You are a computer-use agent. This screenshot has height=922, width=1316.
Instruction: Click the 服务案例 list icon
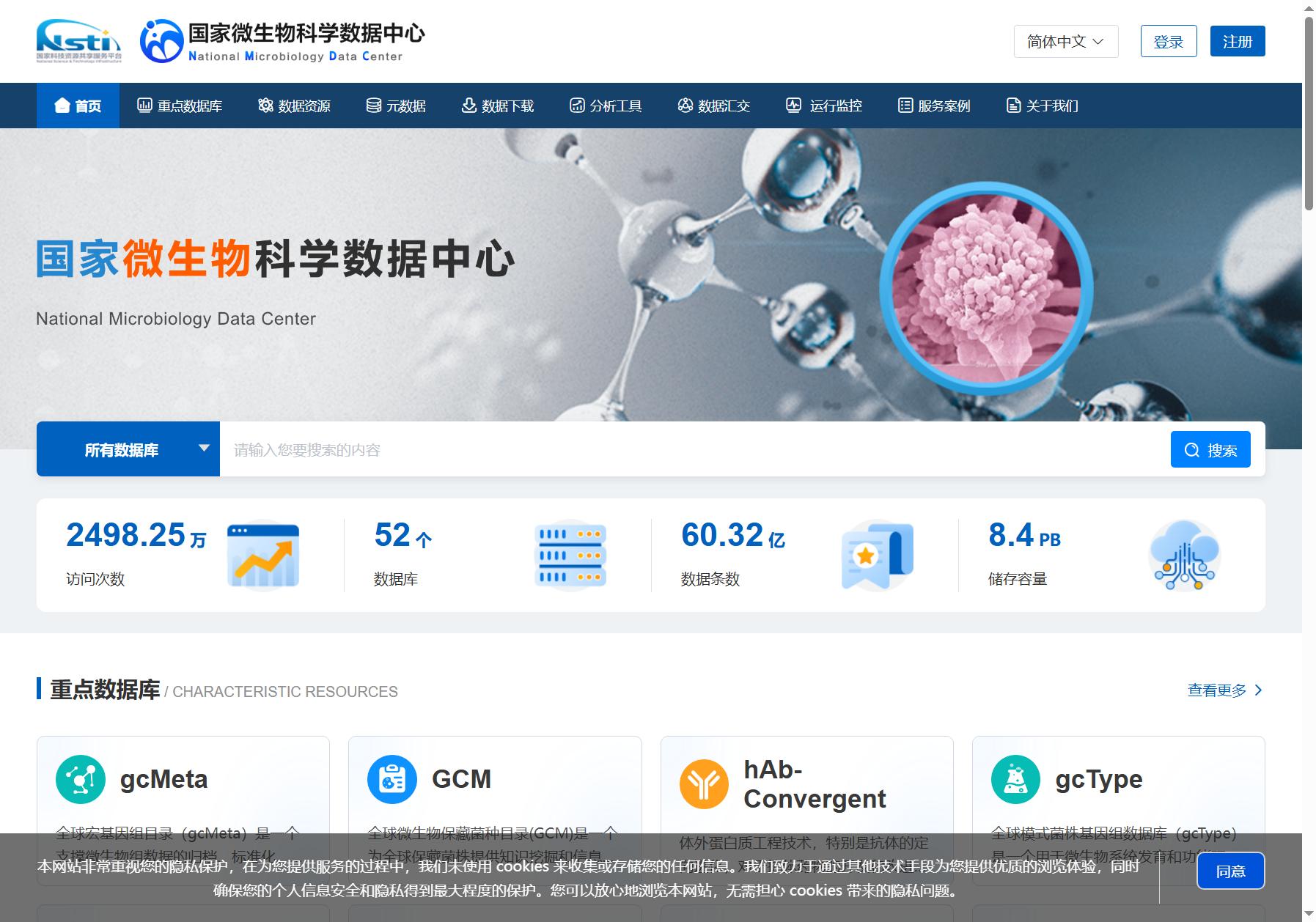point(905,106)
